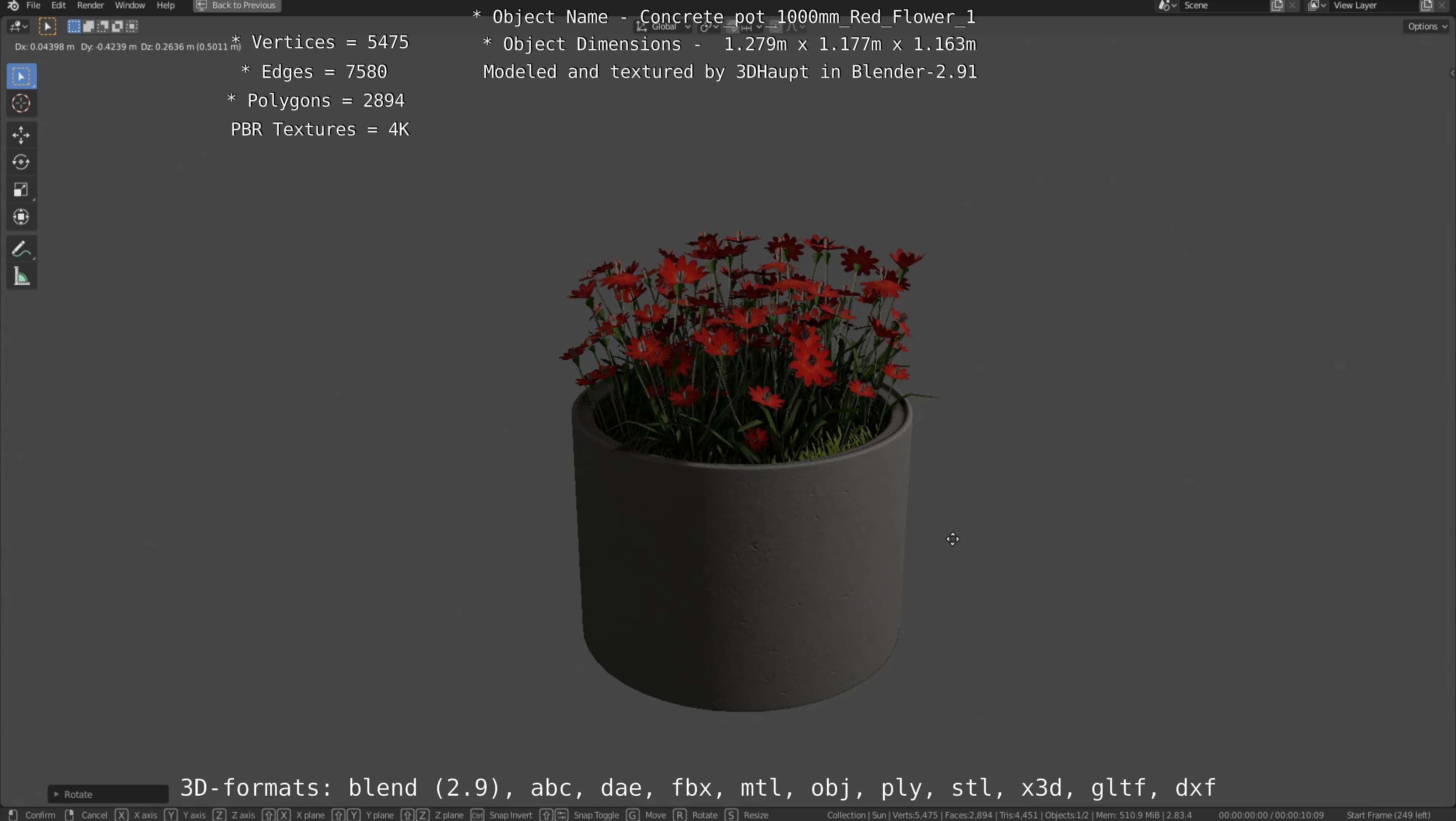The height and width of the screenshot is (821, 1456).
Task: Open the view layer browse dropdown
Action: click(1317, 6)
